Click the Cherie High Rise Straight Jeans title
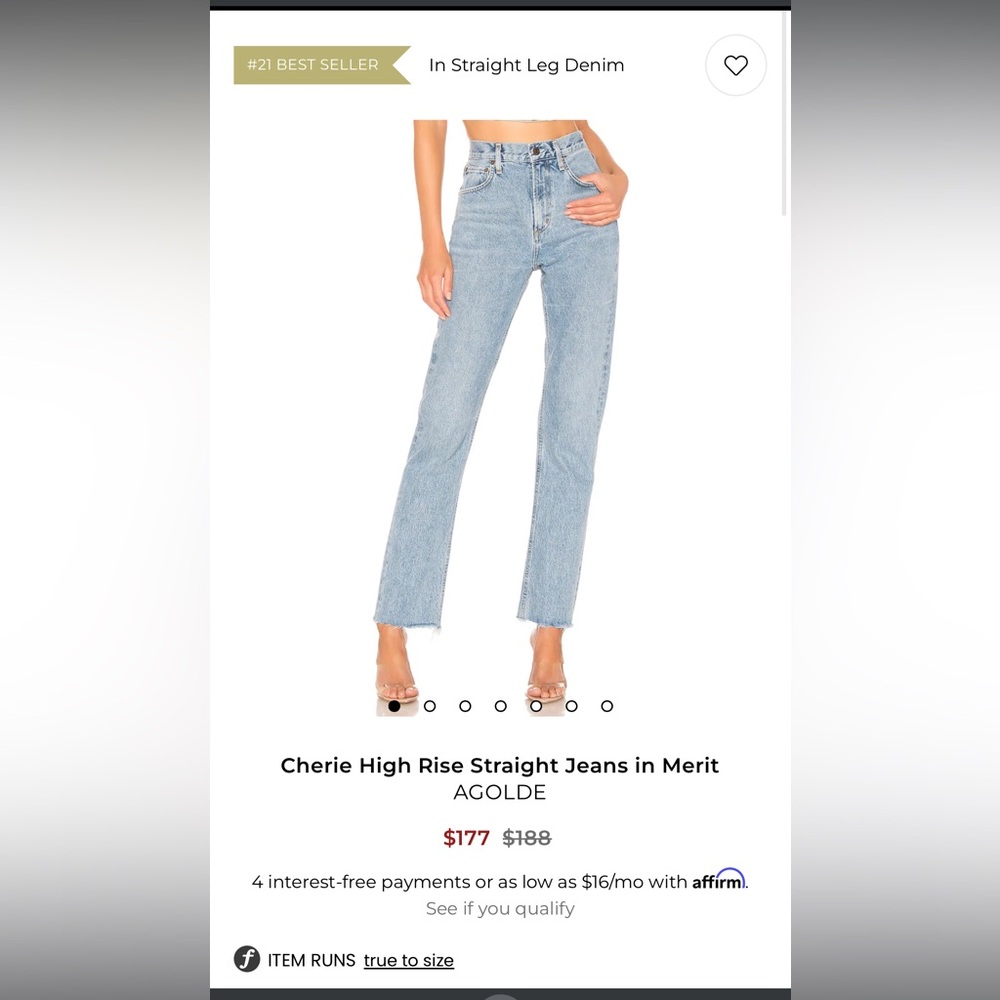Screen dimensions: 1000x1000 [500, 765]
